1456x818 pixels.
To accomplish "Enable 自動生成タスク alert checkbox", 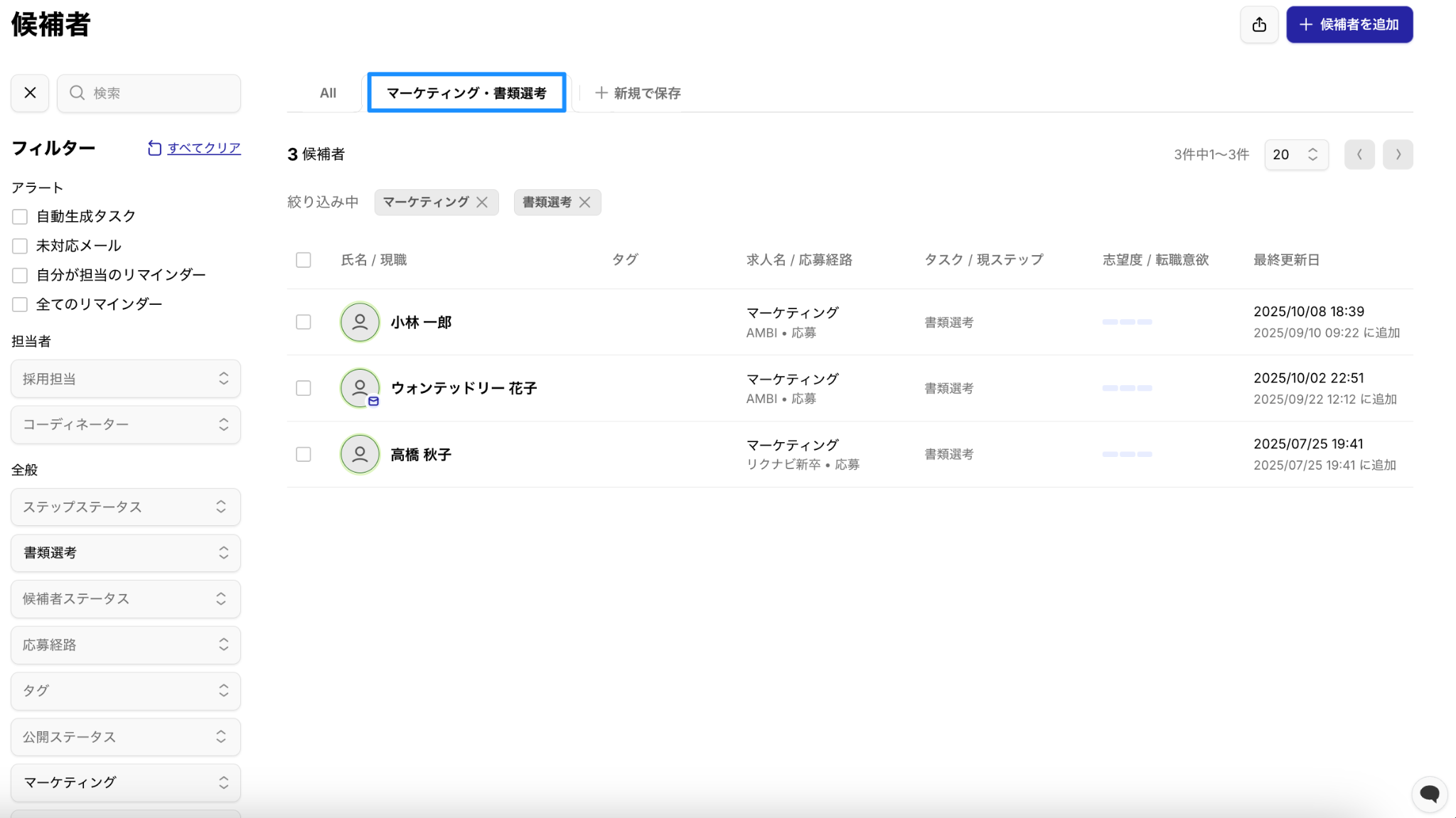I will tap(20, 217).
